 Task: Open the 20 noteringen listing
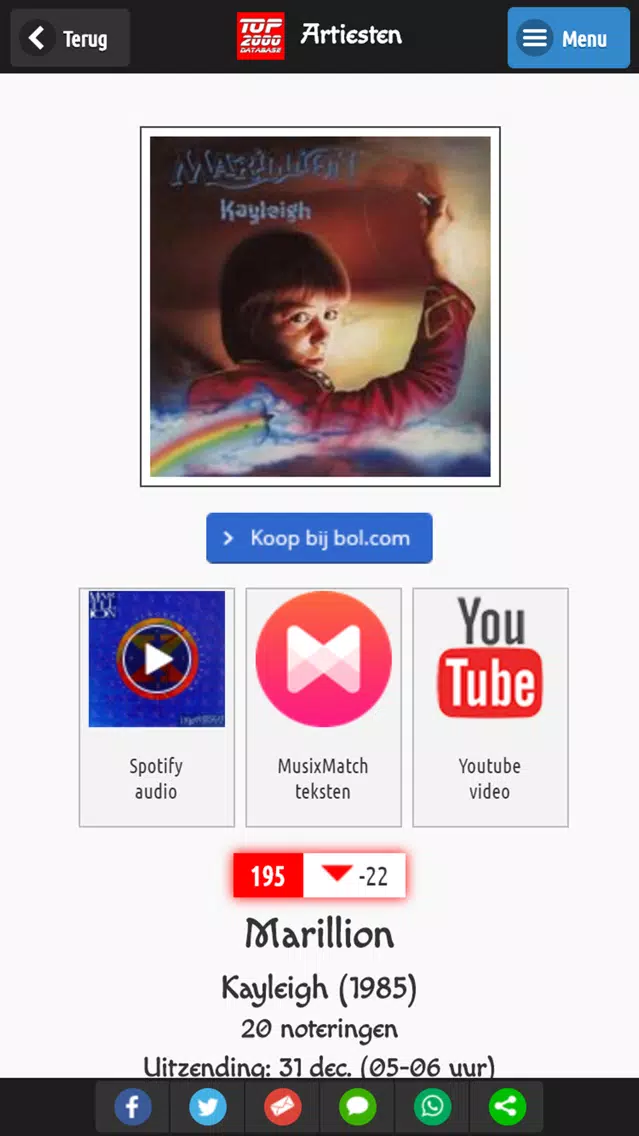click(320, 1029)
